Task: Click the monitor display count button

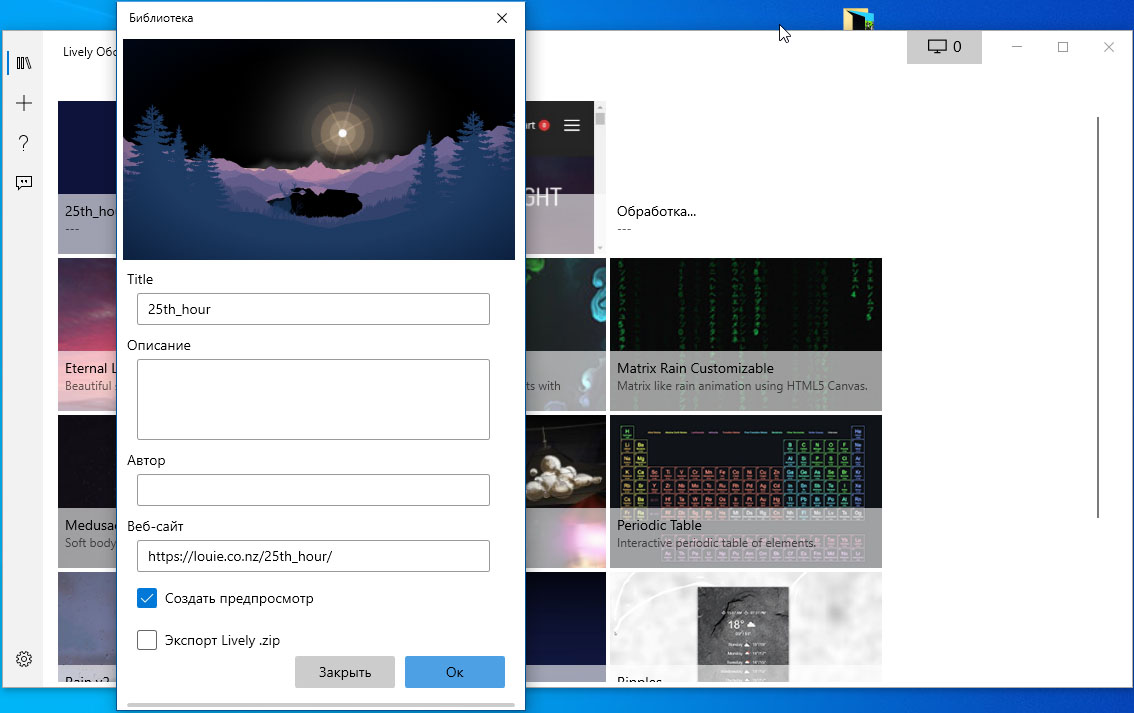Action: (x=944, y=47)
